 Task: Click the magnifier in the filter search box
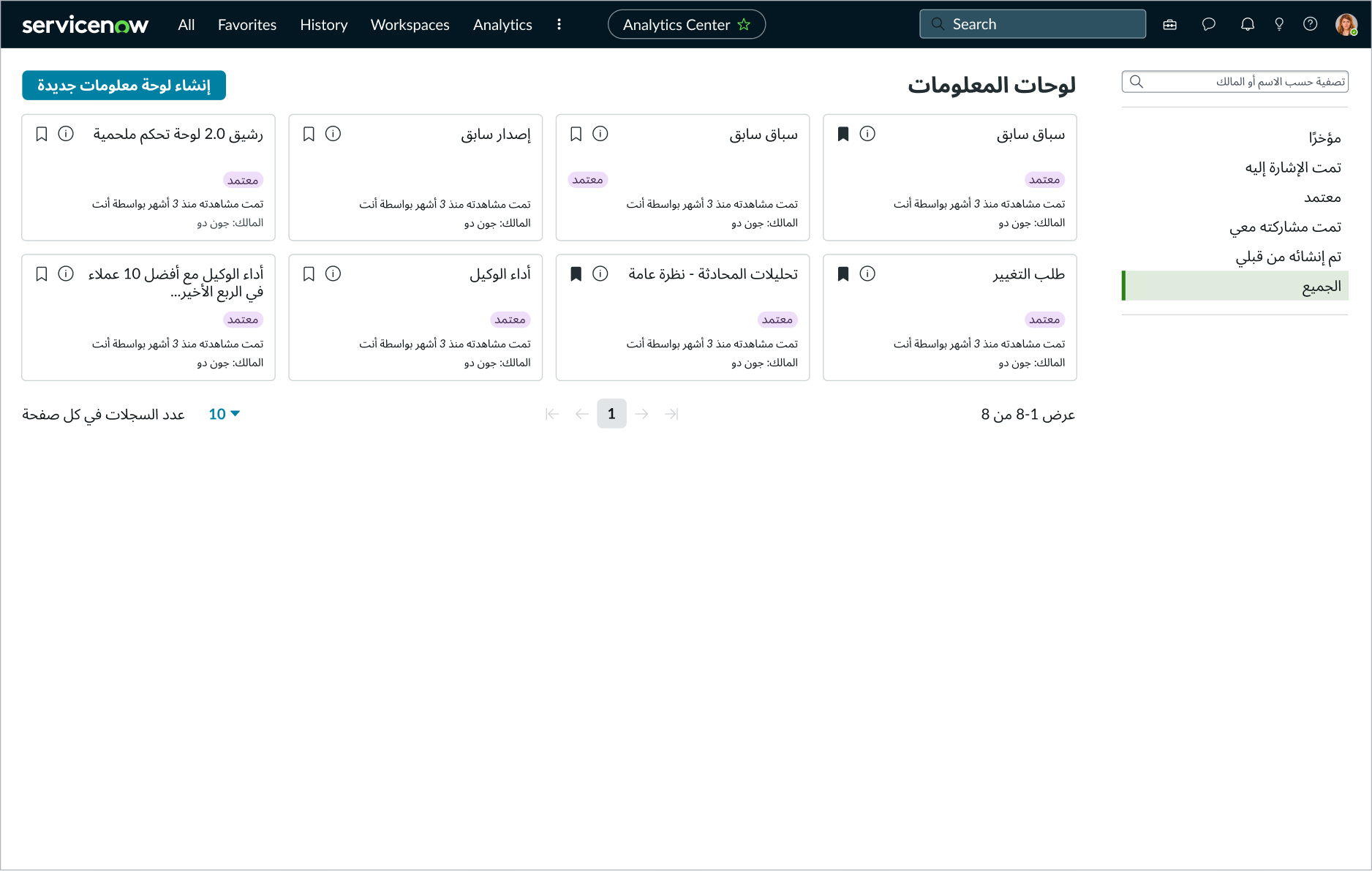(x=1136, y=81)
